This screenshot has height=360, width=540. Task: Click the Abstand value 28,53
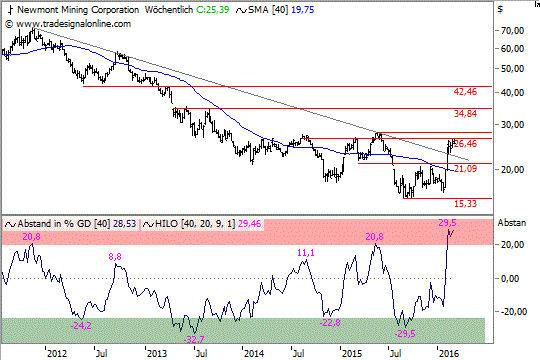click(x=125, y=224)
